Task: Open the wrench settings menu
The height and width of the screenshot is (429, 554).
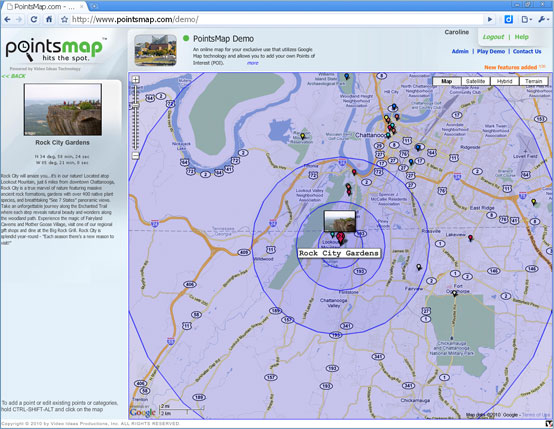Action: [543, 19]
